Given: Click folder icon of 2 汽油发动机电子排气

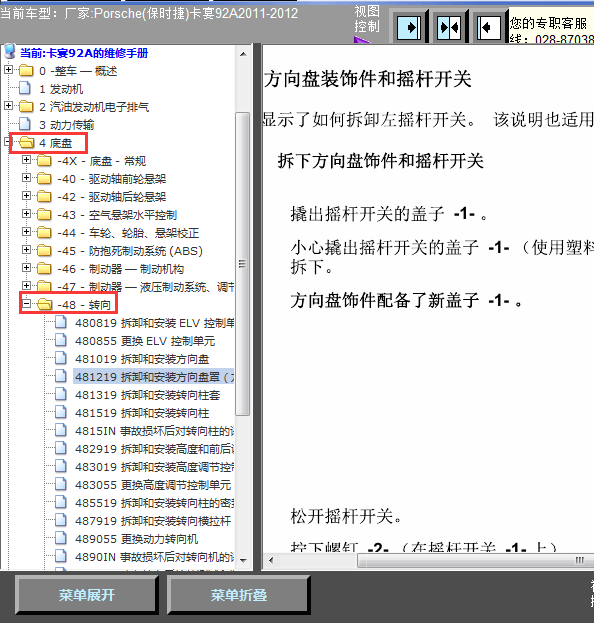Looking at the screenshot, I should tap(26, 107).
